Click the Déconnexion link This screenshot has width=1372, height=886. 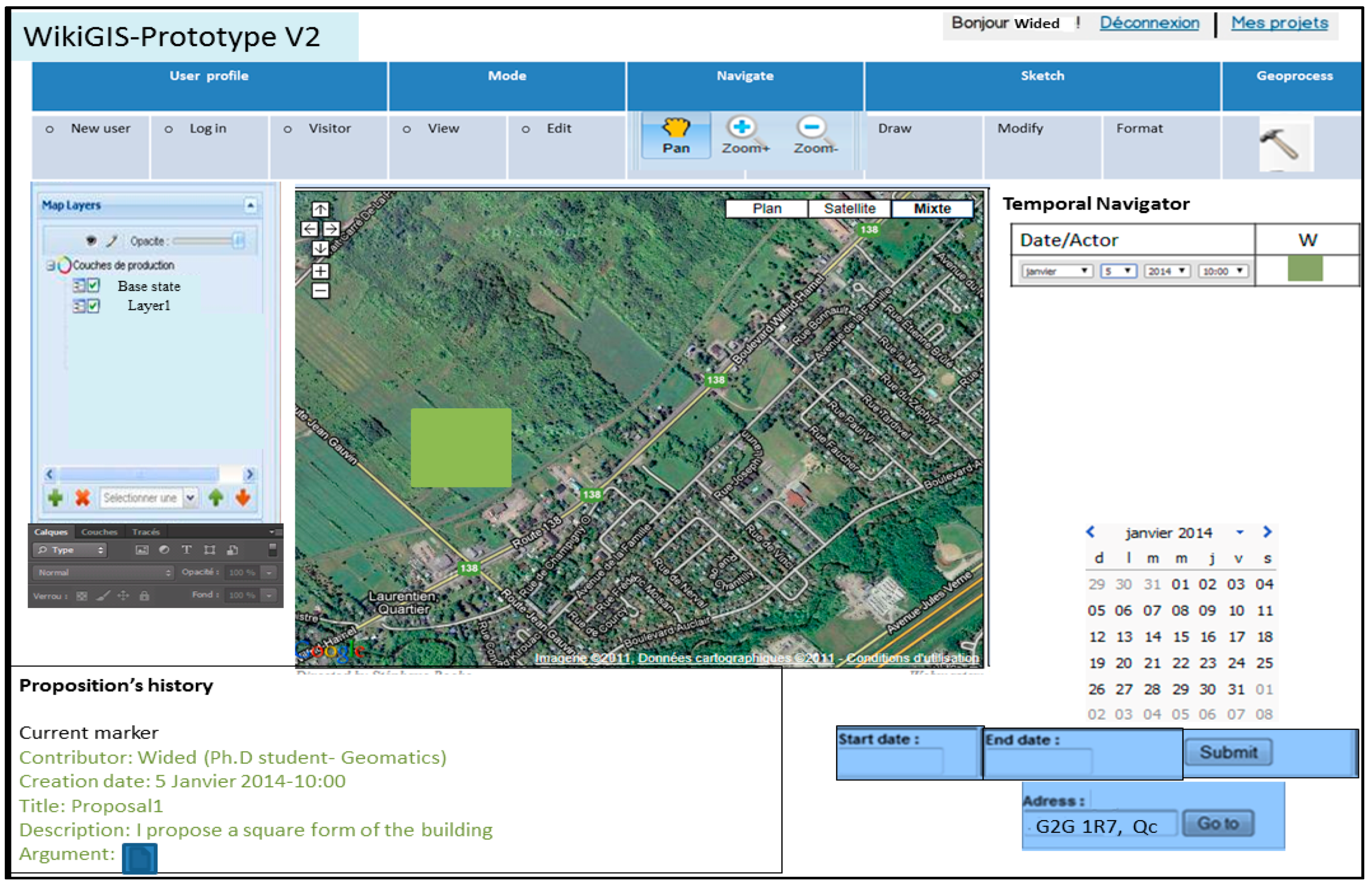click(1149, 23)
